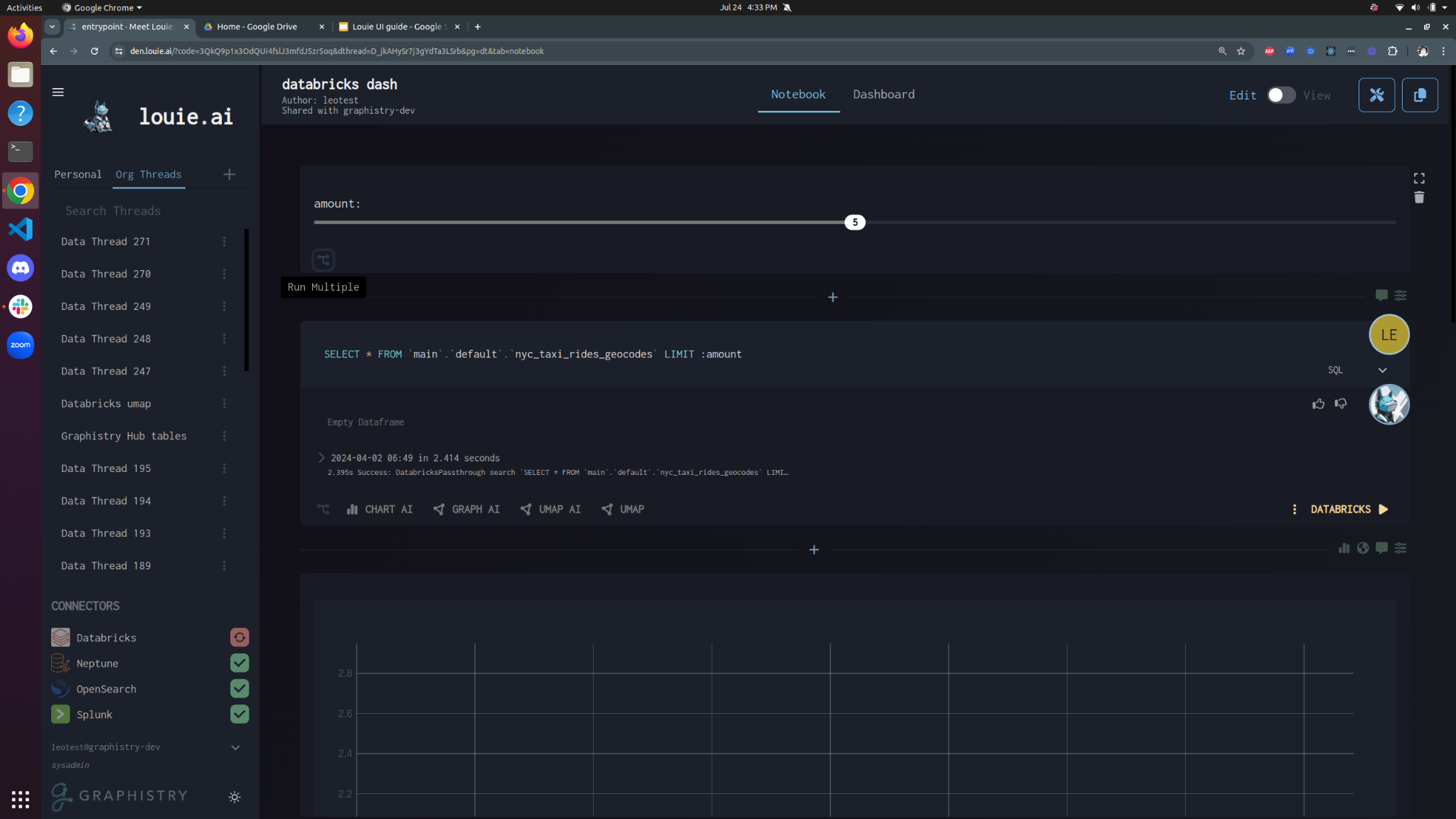Switch to Dashboard tab
Viewport: 1456px width, 819px height.
pos(884,95)
